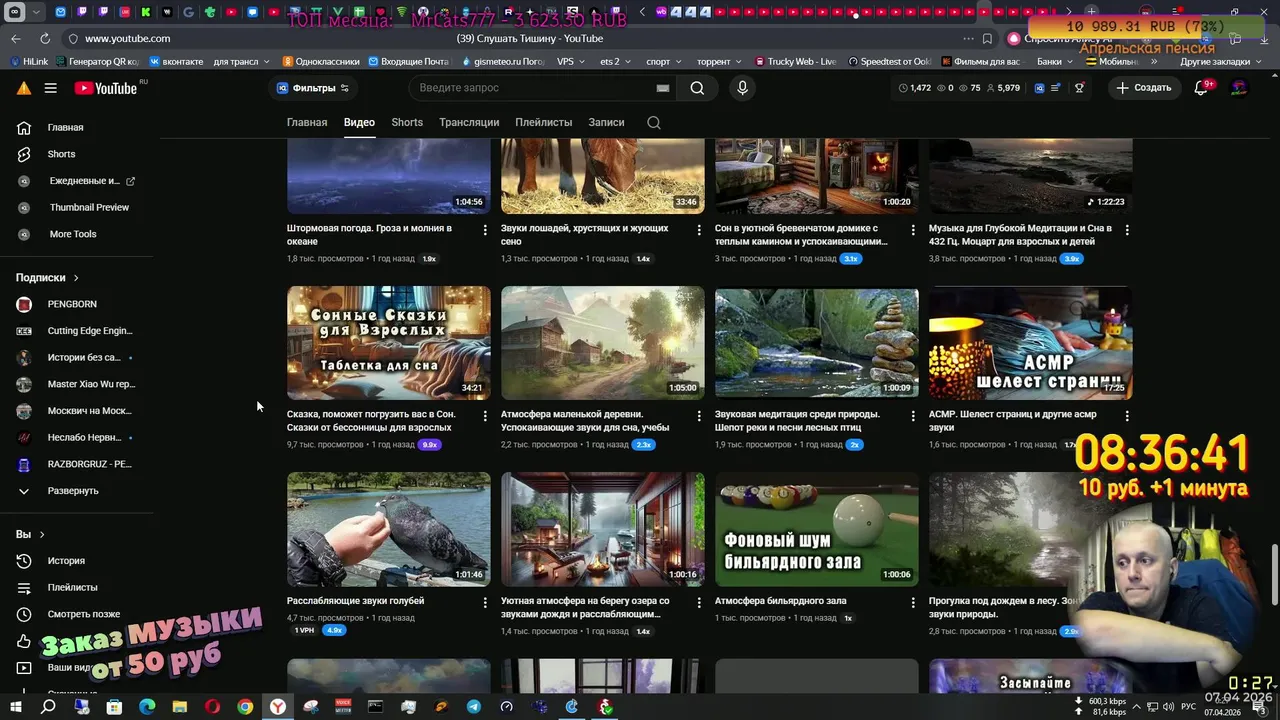Expand the Подписки section chevron

click(76, 278)
